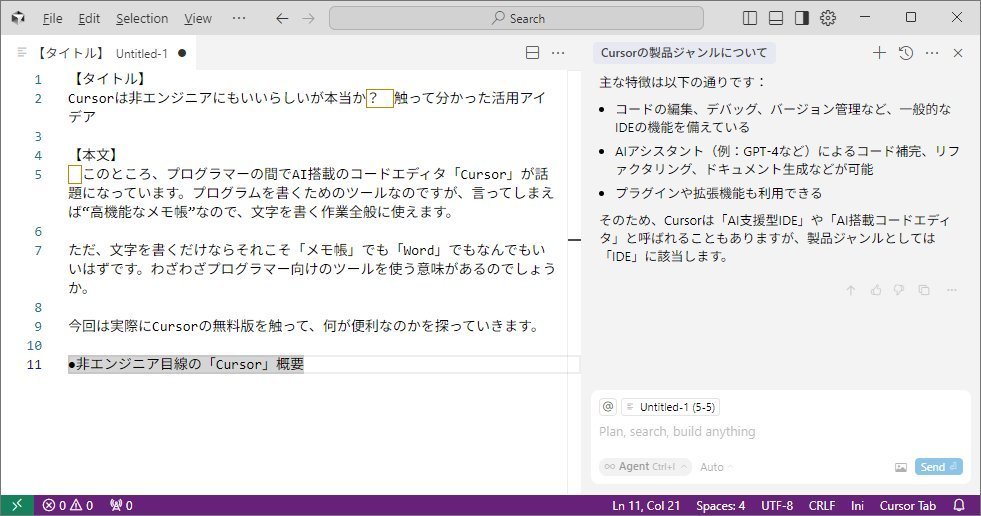
Task: Open chat history clock icon
Action: point(905,53)
